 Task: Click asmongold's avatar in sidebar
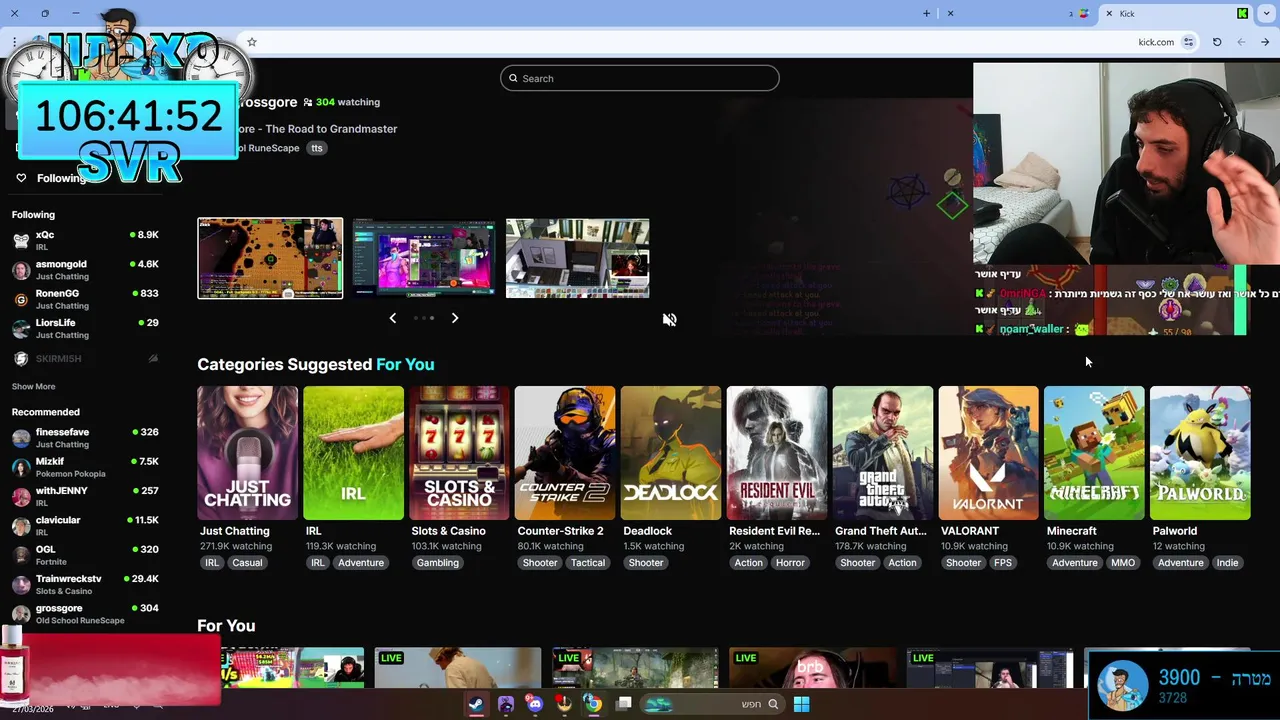coord(21,270)
